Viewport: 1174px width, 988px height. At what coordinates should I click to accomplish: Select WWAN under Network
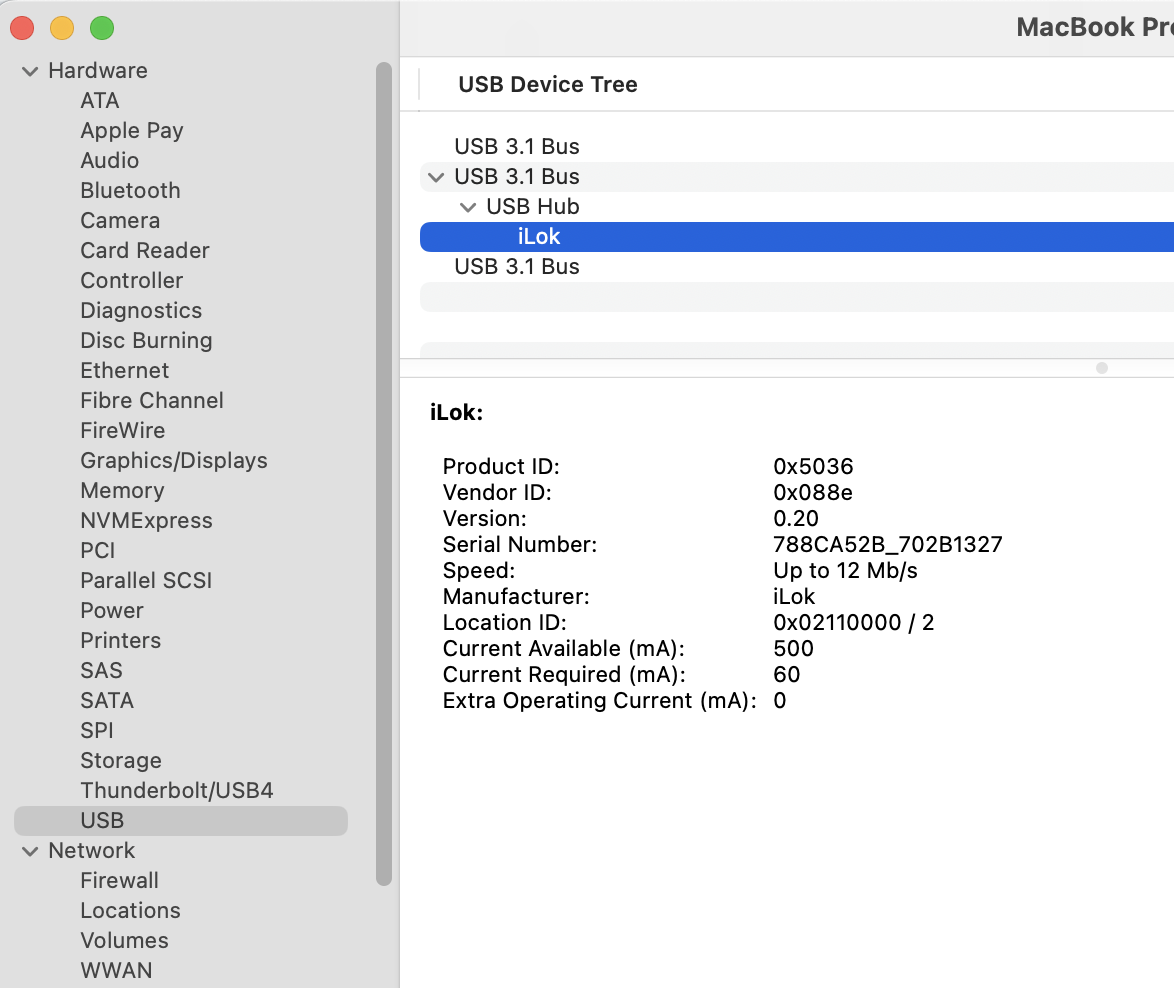pos(116,970)
